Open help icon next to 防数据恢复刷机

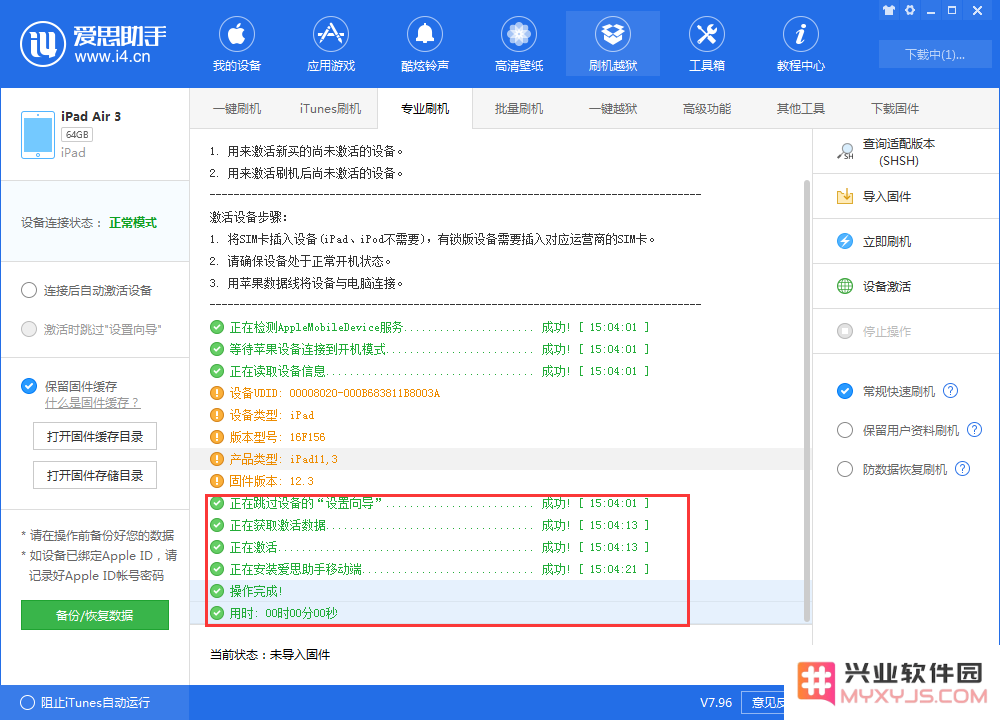[x=962, y=469]
